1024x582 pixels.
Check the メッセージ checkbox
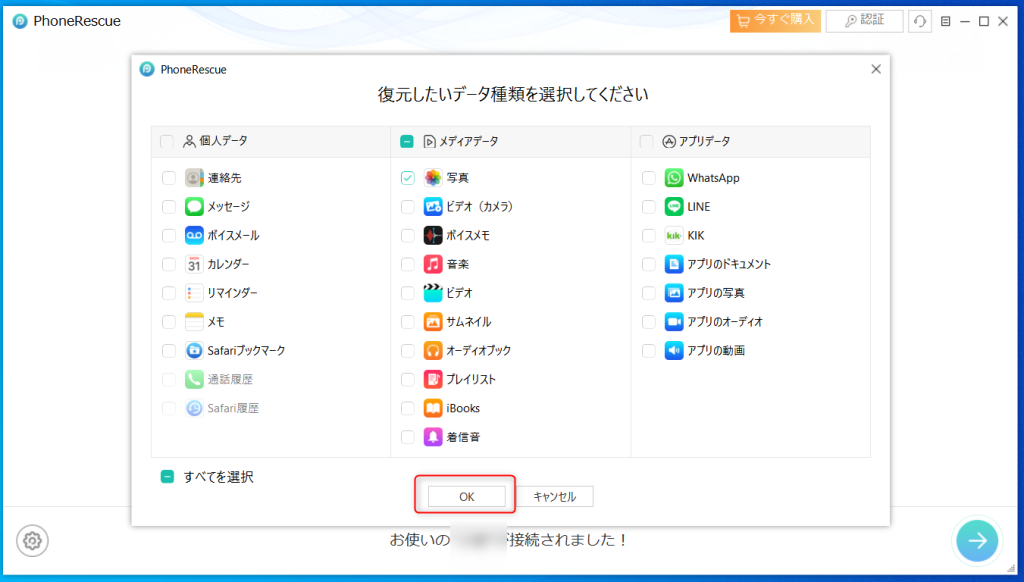coord(168,206)
